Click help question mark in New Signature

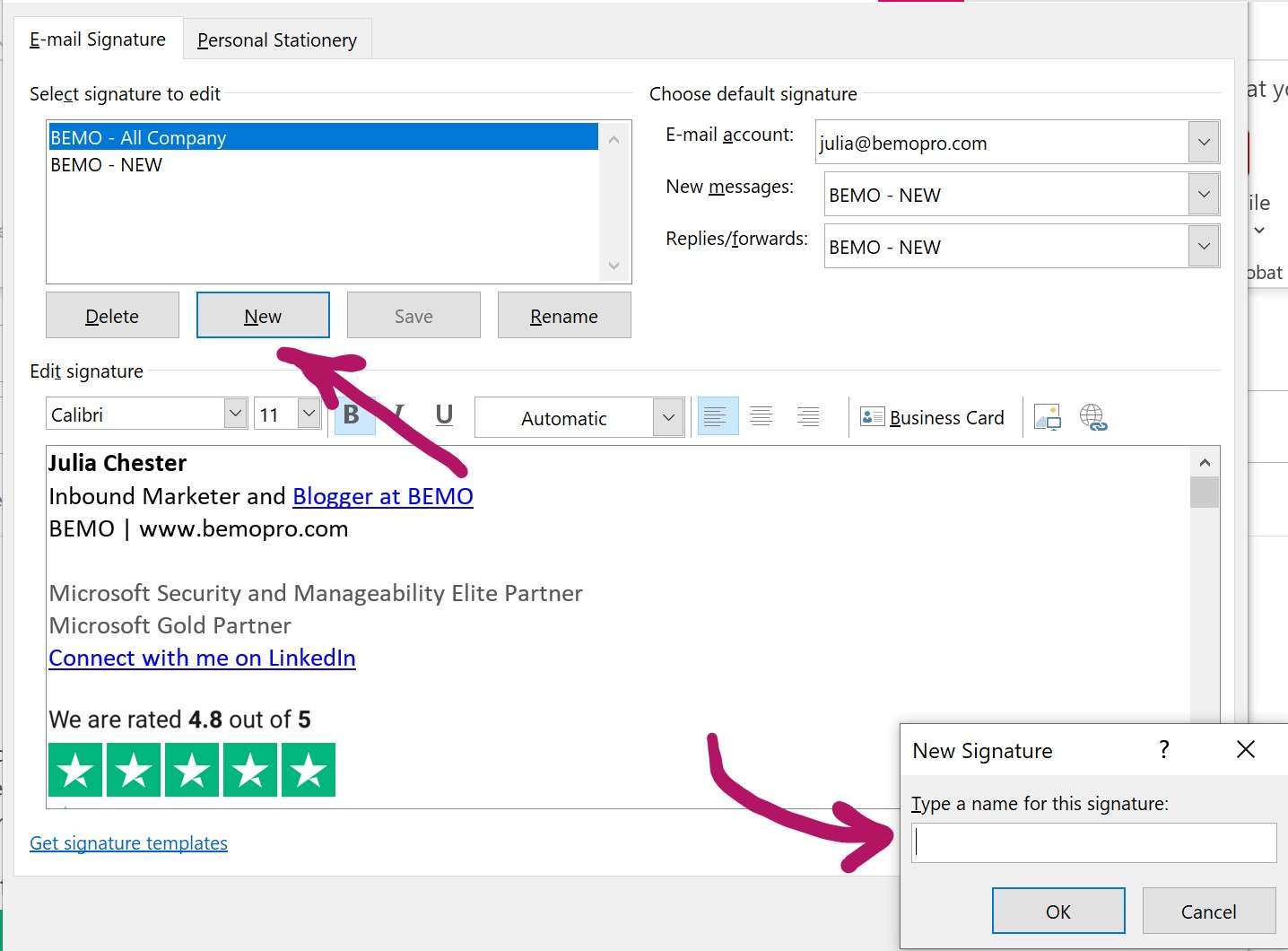click(x=1164, y=749)
